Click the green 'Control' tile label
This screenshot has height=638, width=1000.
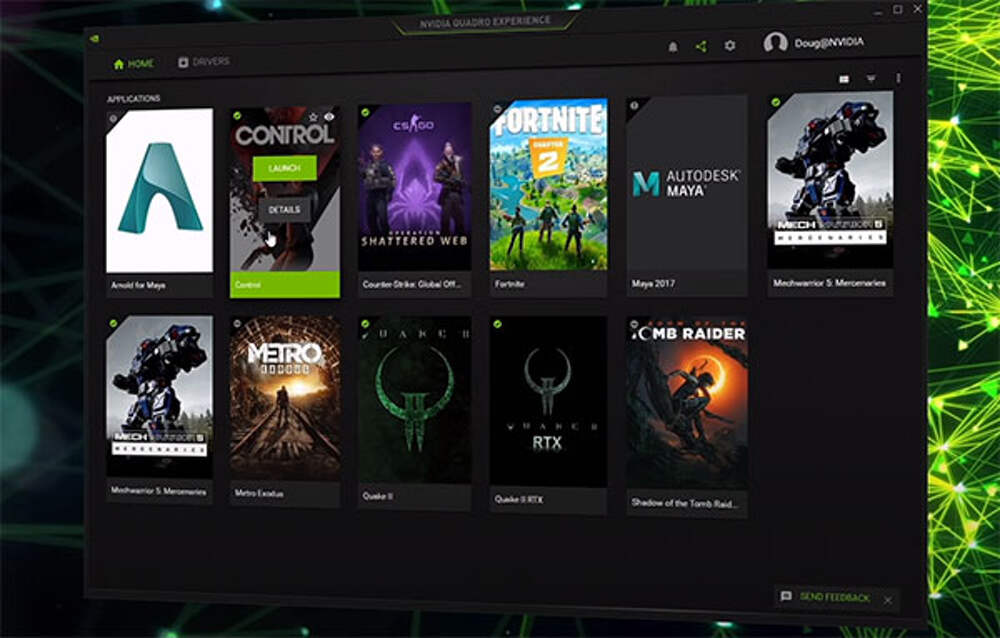click(285, 285)
